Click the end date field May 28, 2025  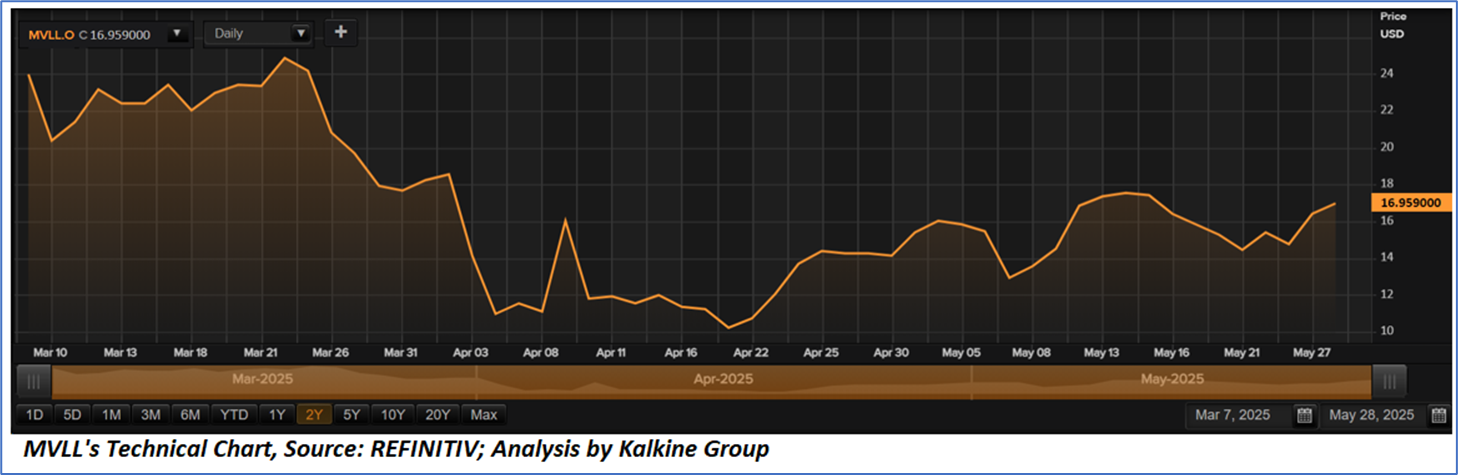(x=1374, y=415)
